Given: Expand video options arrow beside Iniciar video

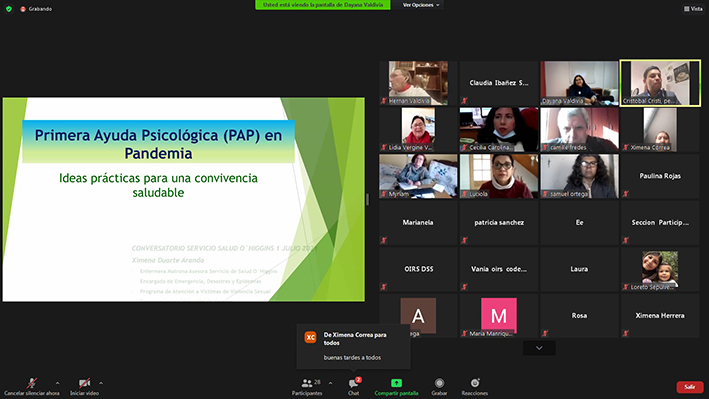Looking at the screenshot, I should coord(101,383).
